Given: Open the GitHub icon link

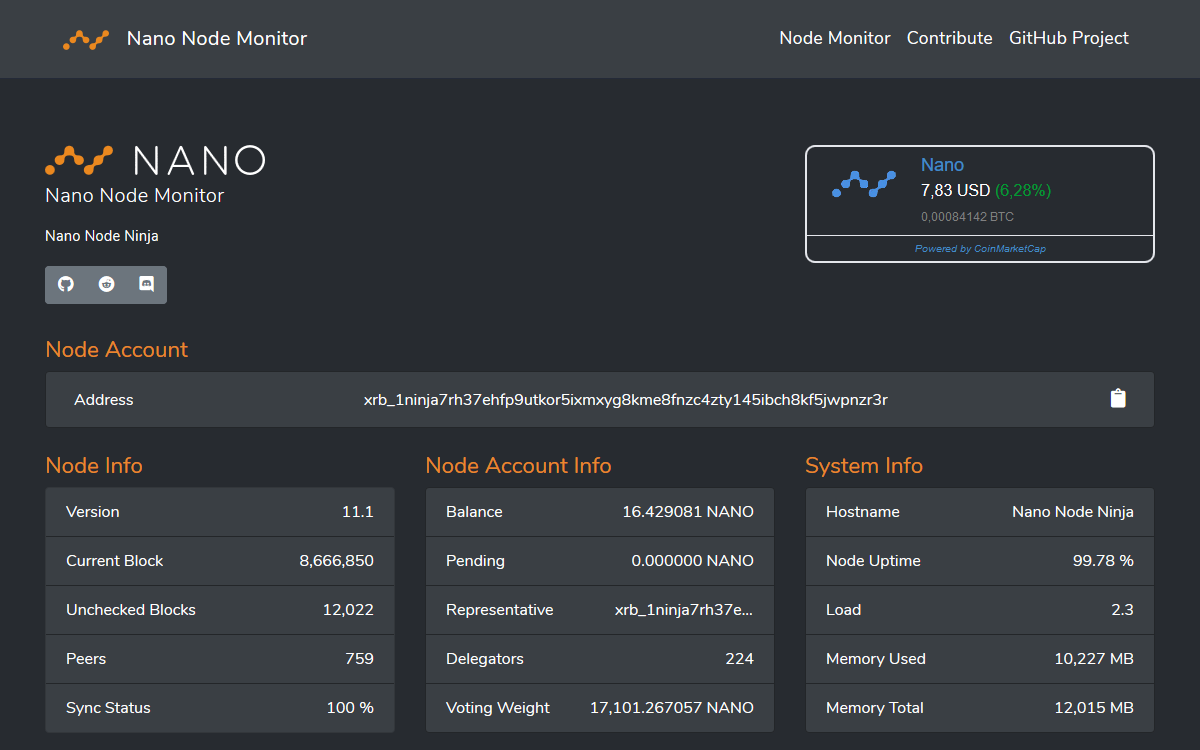Looking at the screenshot, I should click(66, 284).
